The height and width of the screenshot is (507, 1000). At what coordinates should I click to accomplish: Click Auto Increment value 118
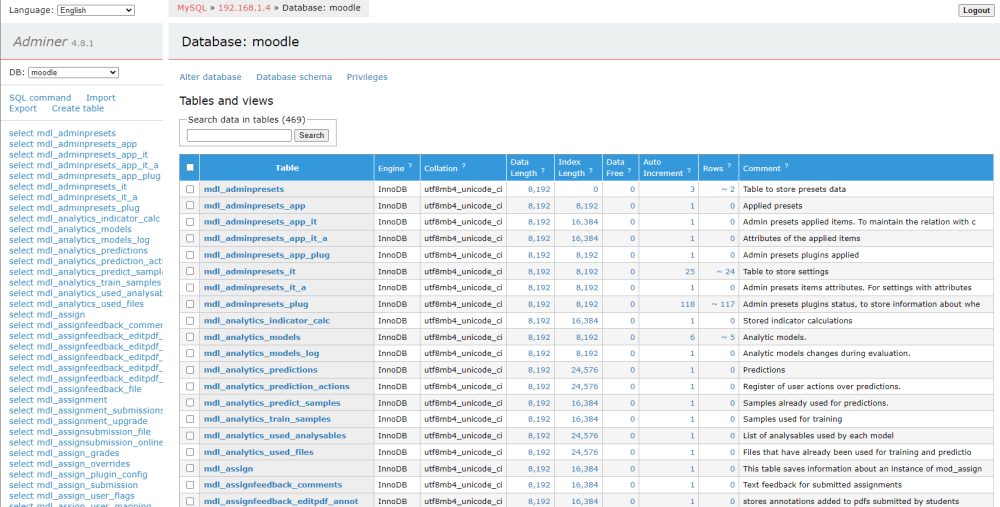click(x=688, y=304)
